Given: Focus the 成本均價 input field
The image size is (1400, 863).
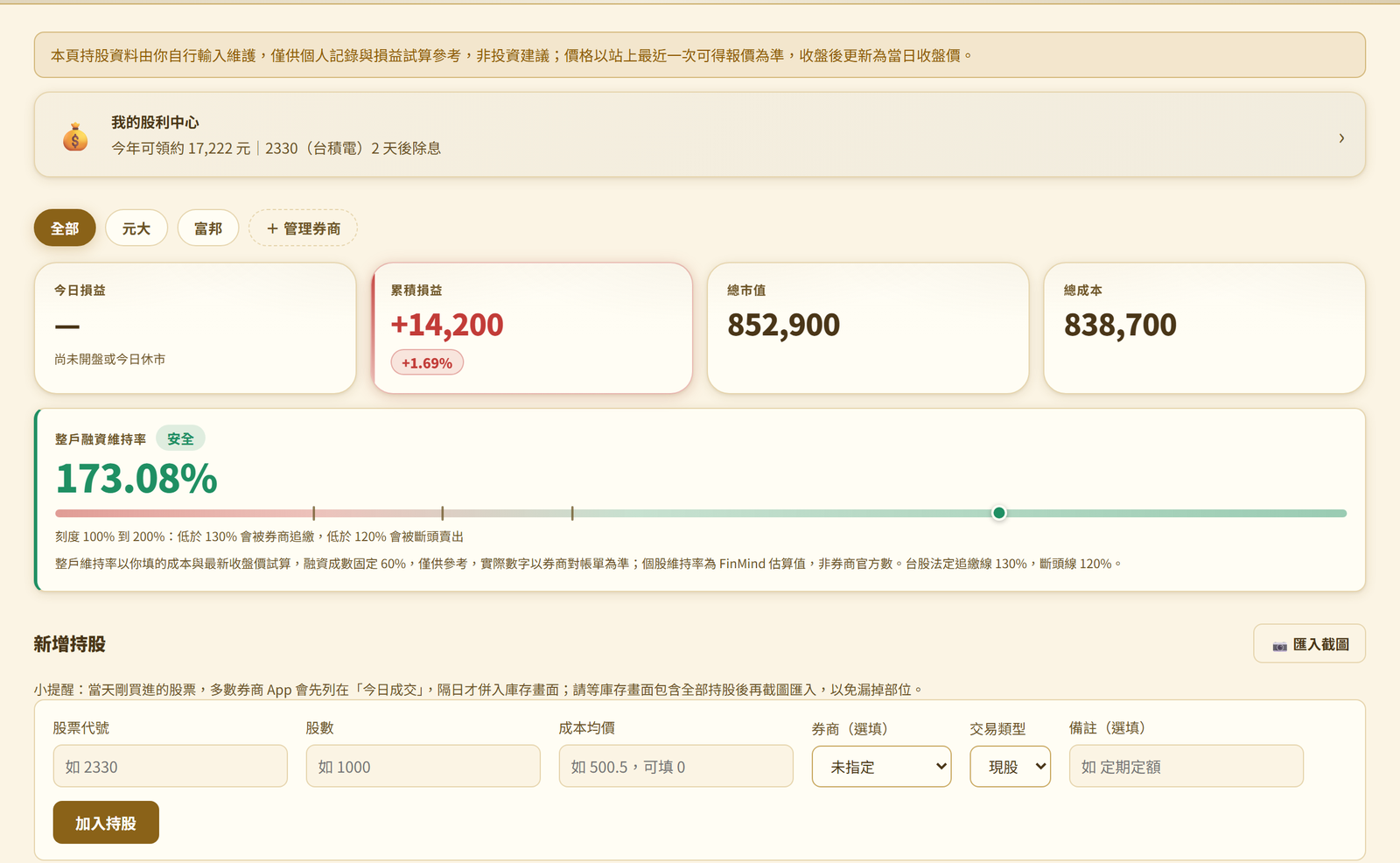Looking at the screenshot, I should (676, 767).
